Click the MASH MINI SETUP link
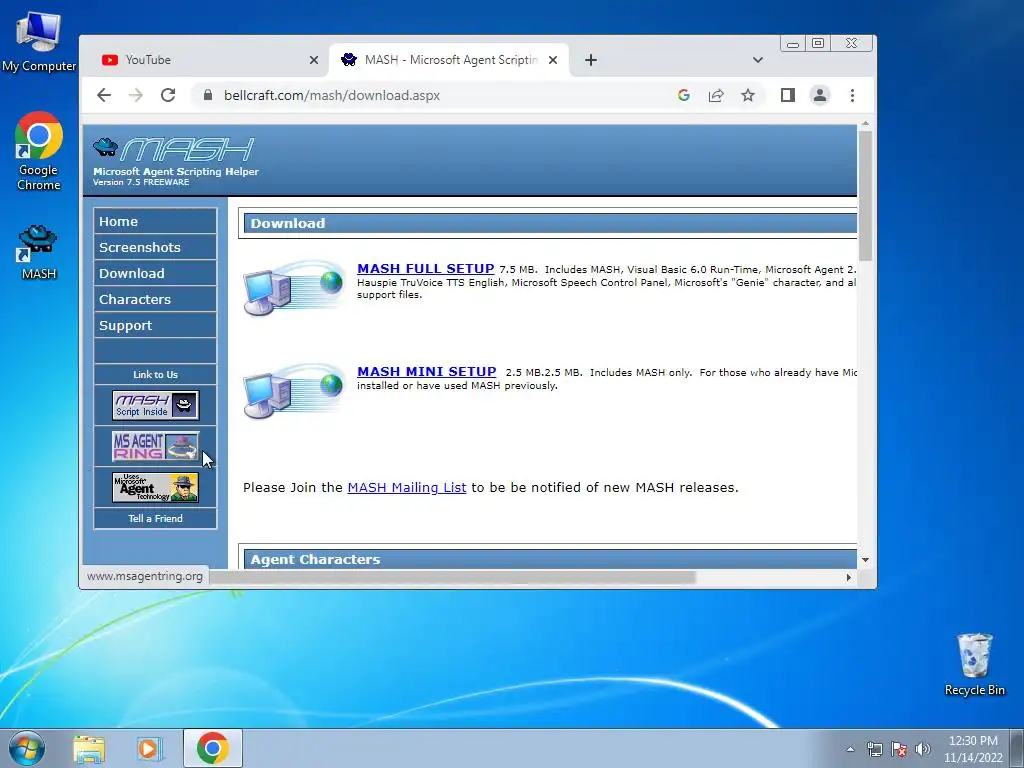The image size is (1024, 768). tap(426, 372)
